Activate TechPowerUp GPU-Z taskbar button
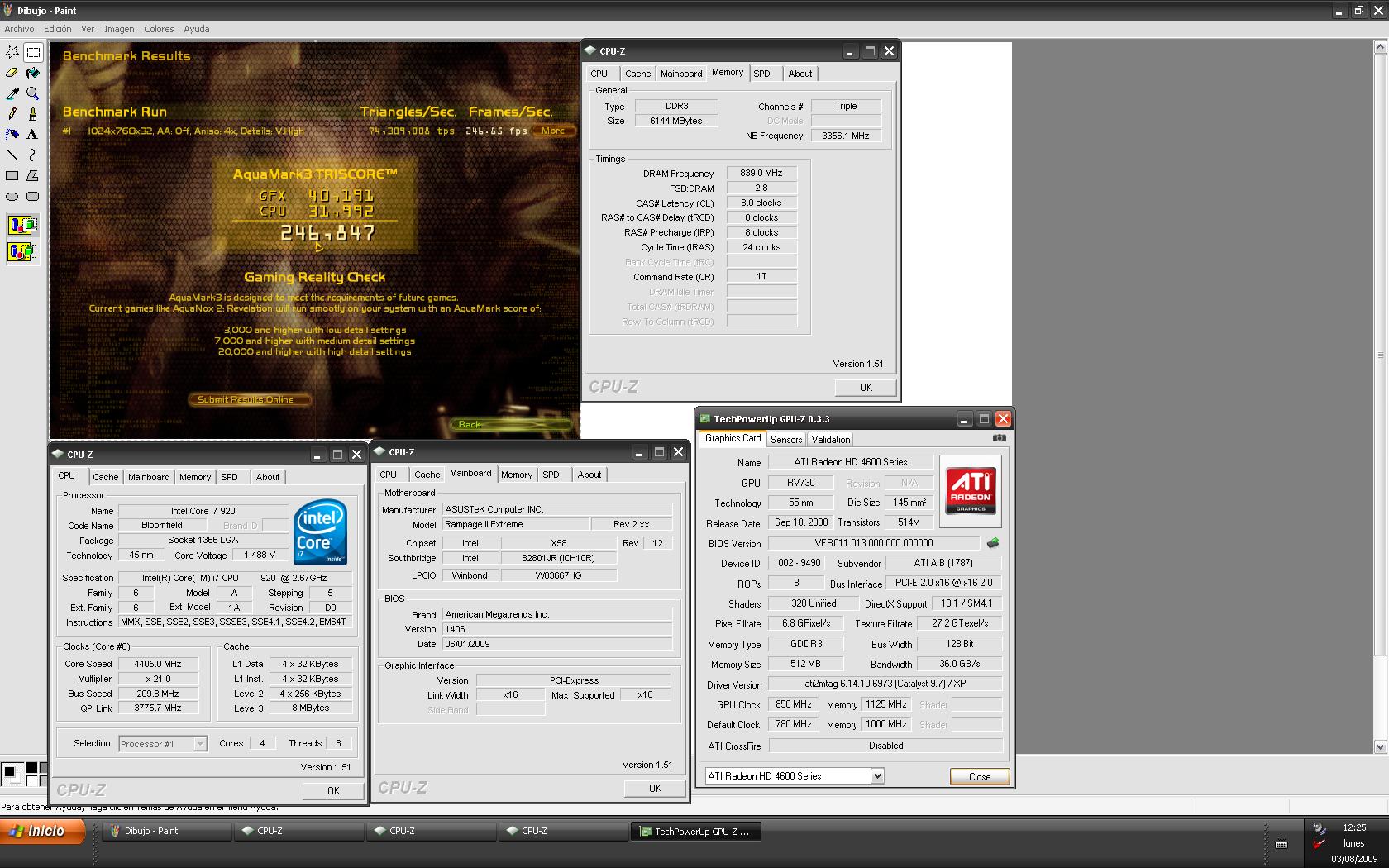 [x=696, y=832]
